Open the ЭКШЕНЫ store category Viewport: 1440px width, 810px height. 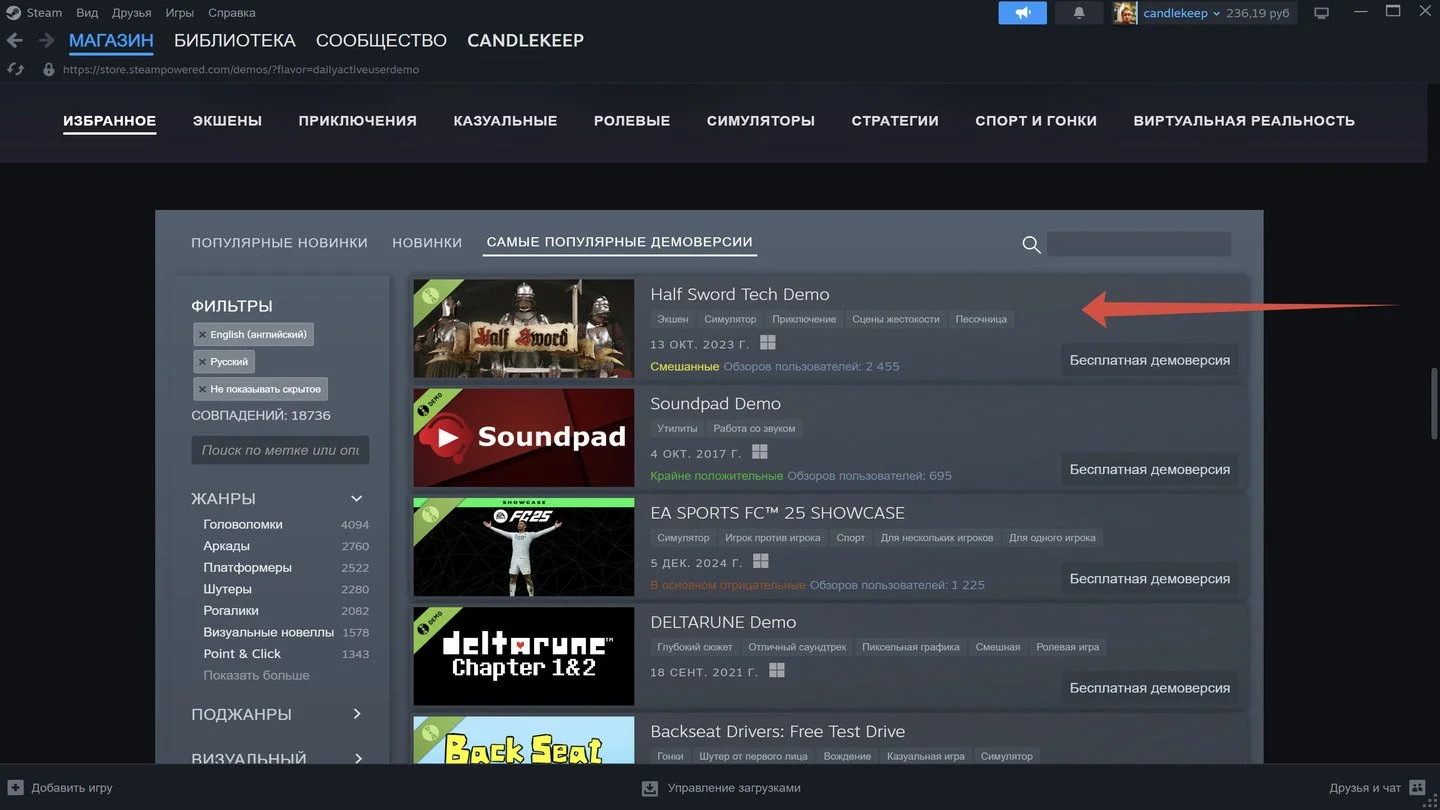click(x=227, y=121)
